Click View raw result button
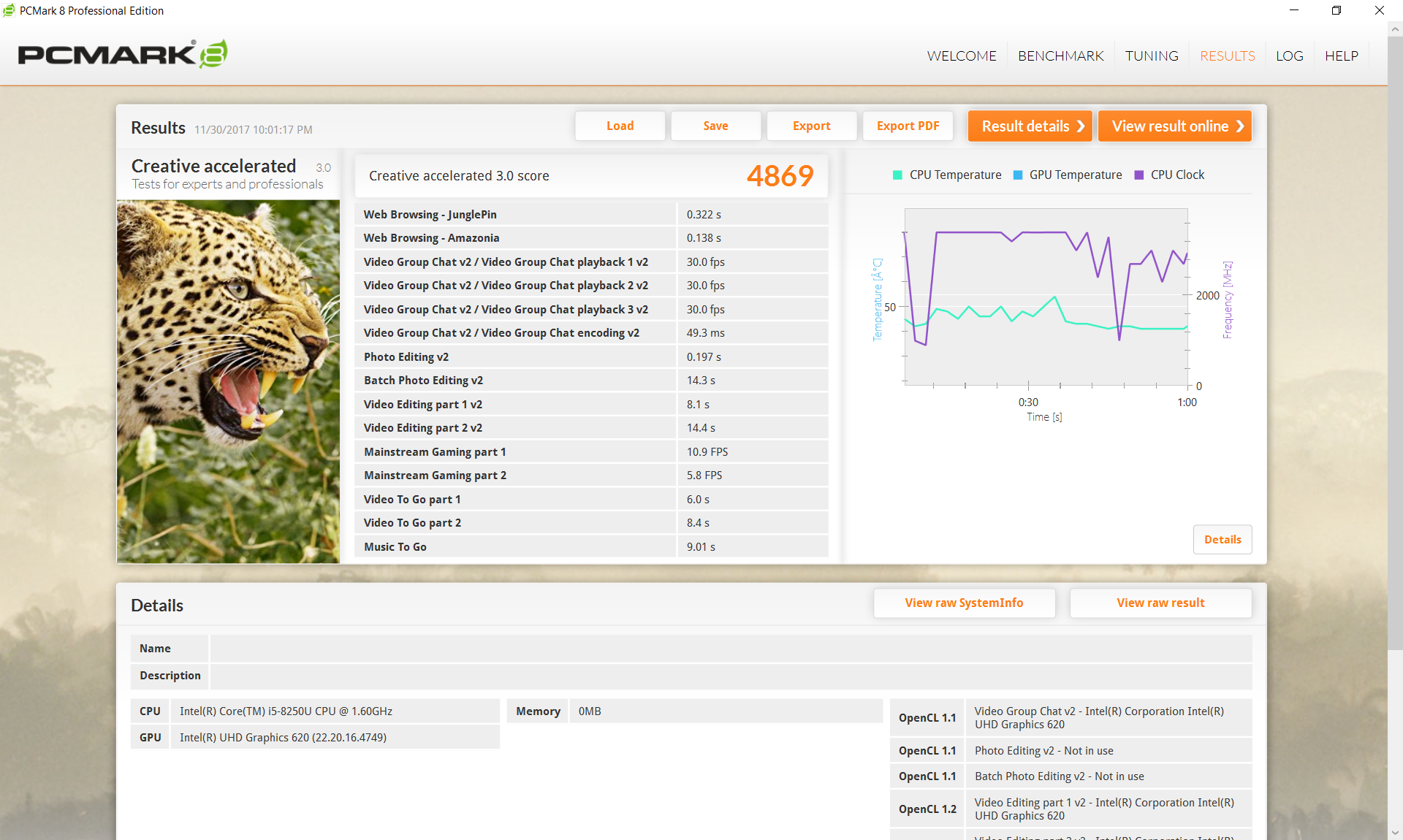 1160,603
